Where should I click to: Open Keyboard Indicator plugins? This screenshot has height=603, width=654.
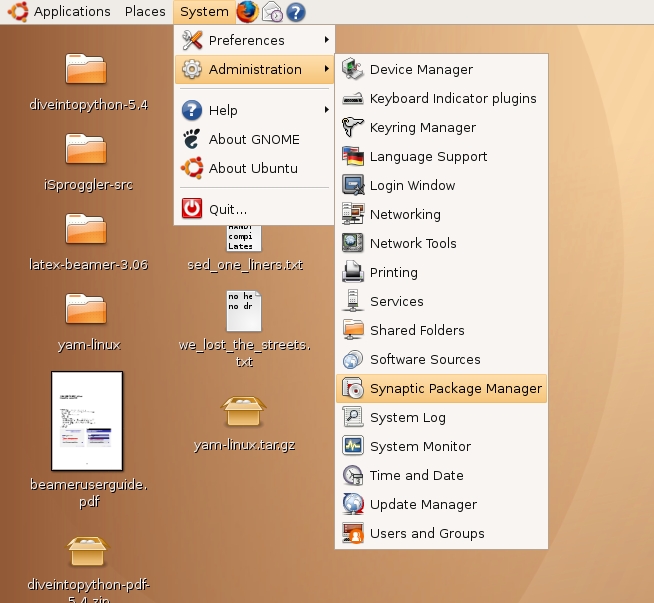(x=441, y=98)
